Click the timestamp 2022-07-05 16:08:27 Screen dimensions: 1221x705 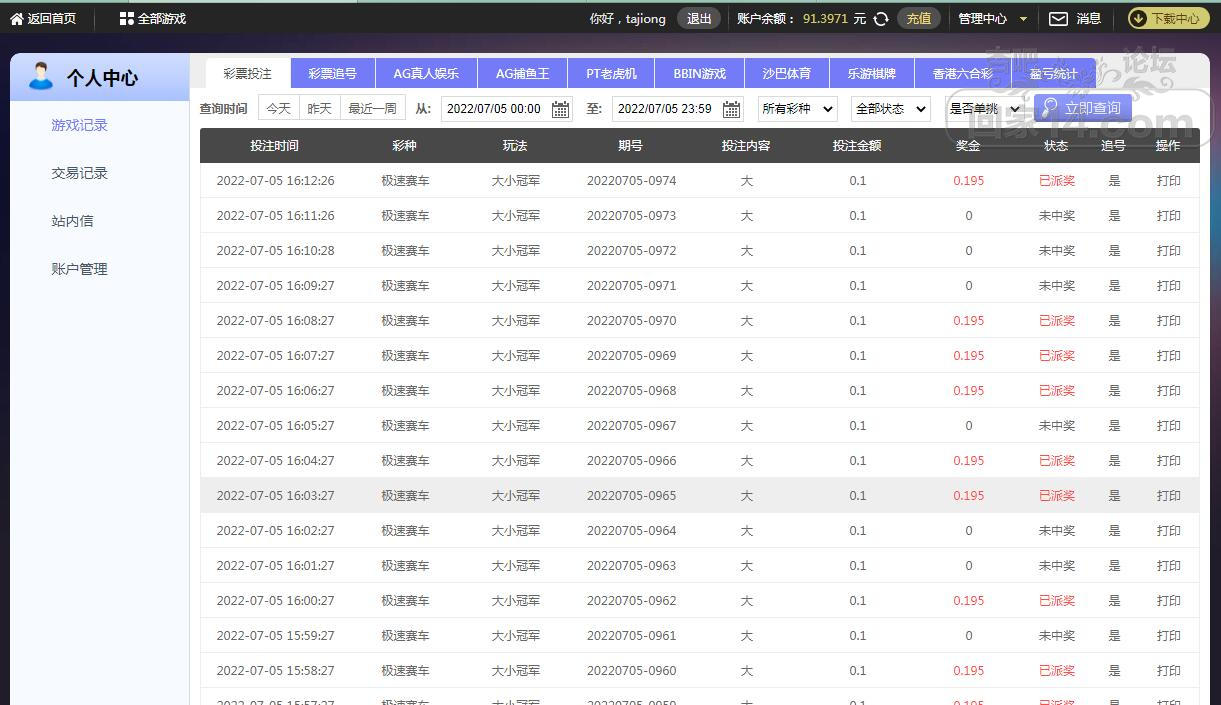[275, 321]
